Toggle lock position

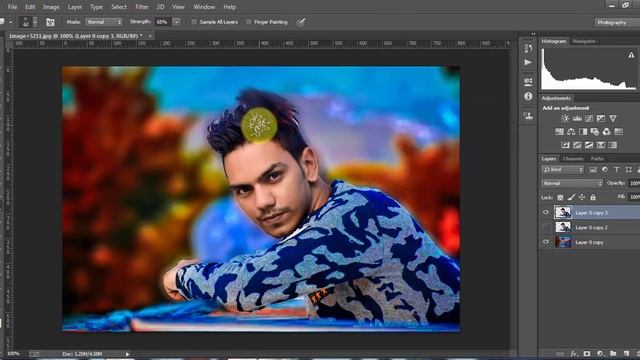[582, 198]
